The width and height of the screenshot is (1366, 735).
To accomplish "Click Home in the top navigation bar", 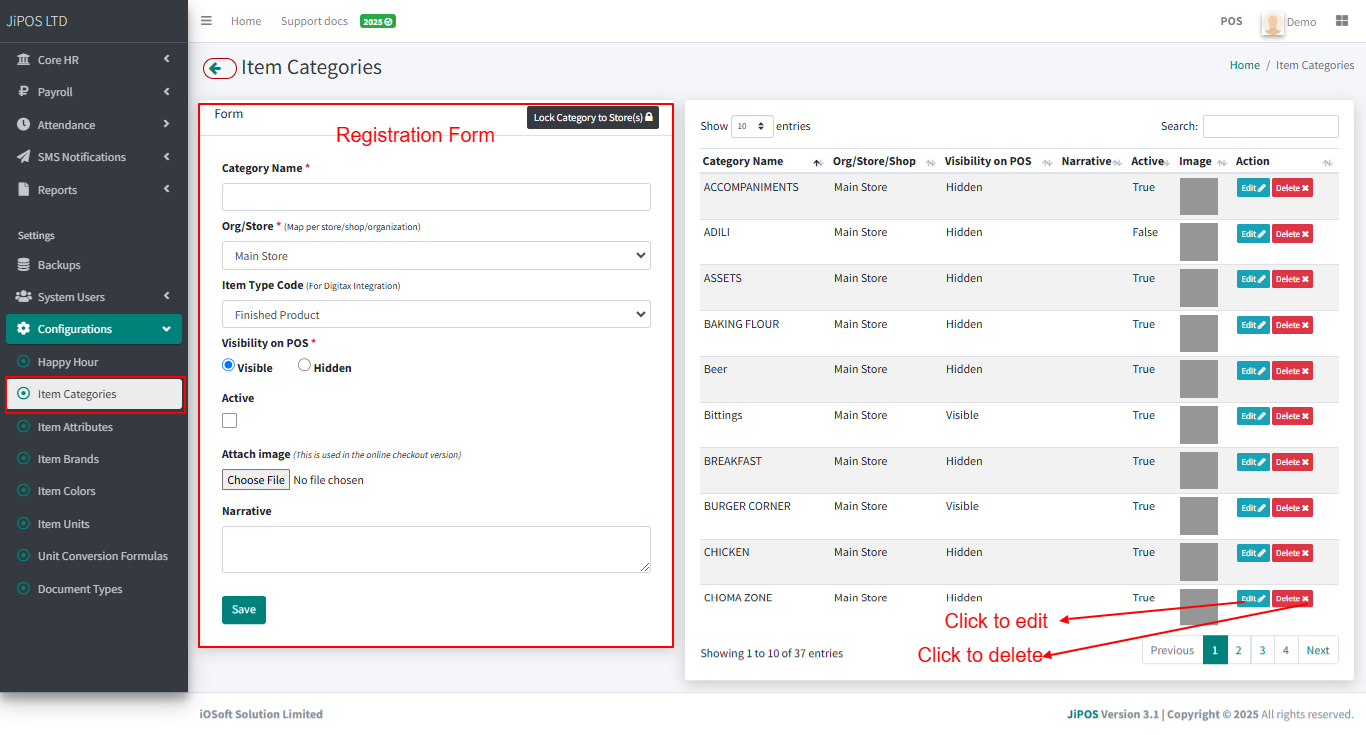I will click(x=246, y=19).
